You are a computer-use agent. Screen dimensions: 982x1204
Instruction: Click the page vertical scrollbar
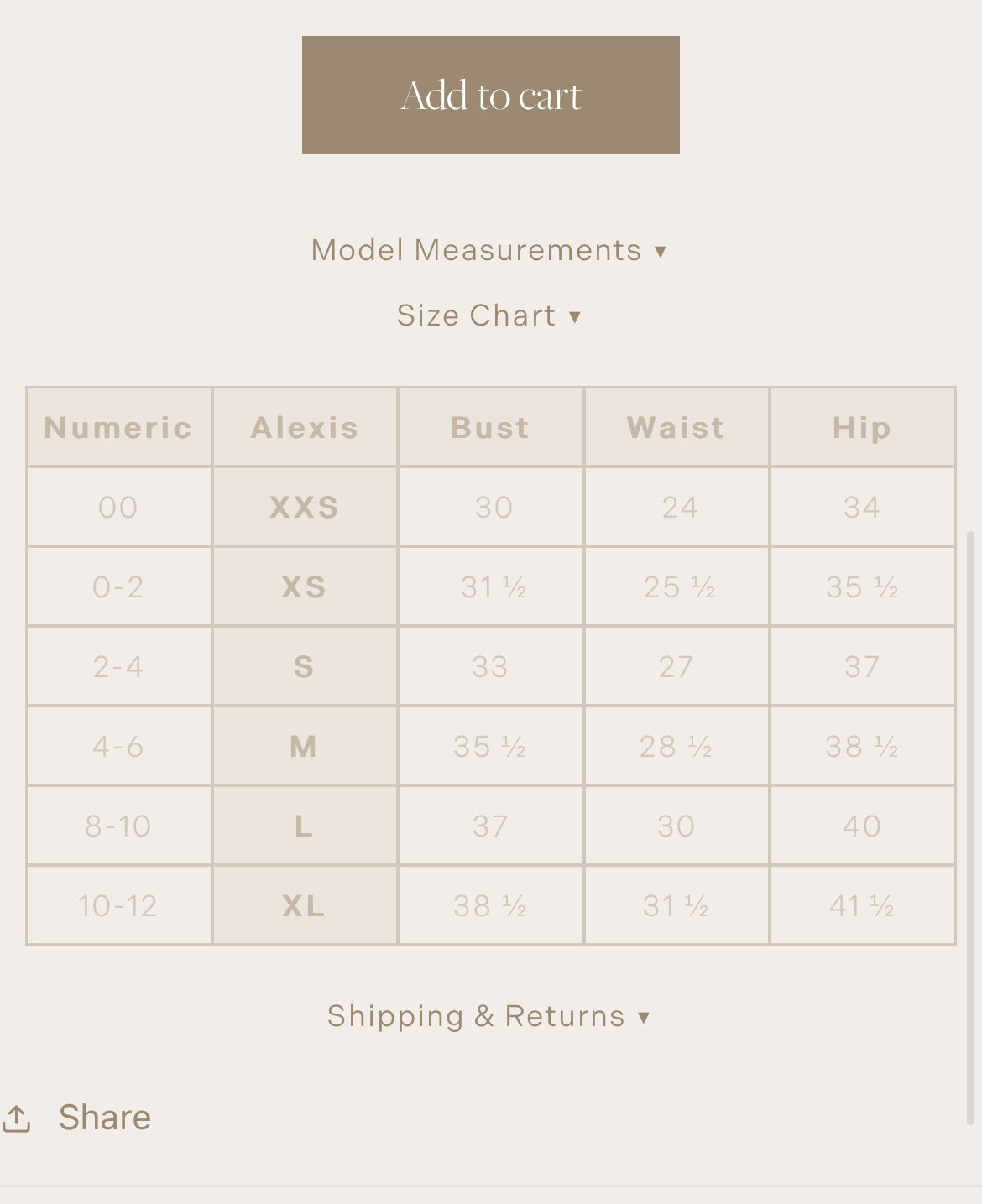(x=971, y=826)
